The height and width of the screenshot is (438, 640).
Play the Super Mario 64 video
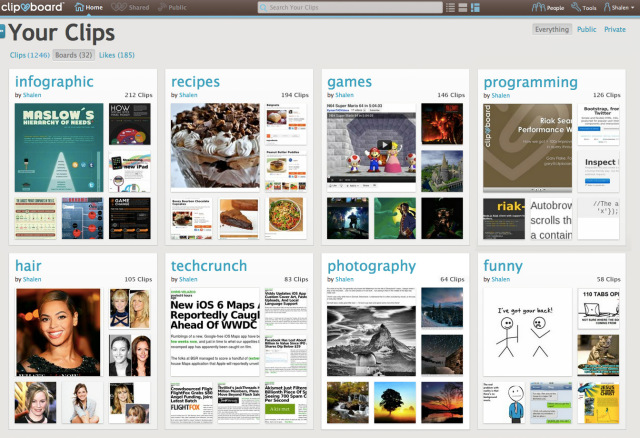(384, 145)
